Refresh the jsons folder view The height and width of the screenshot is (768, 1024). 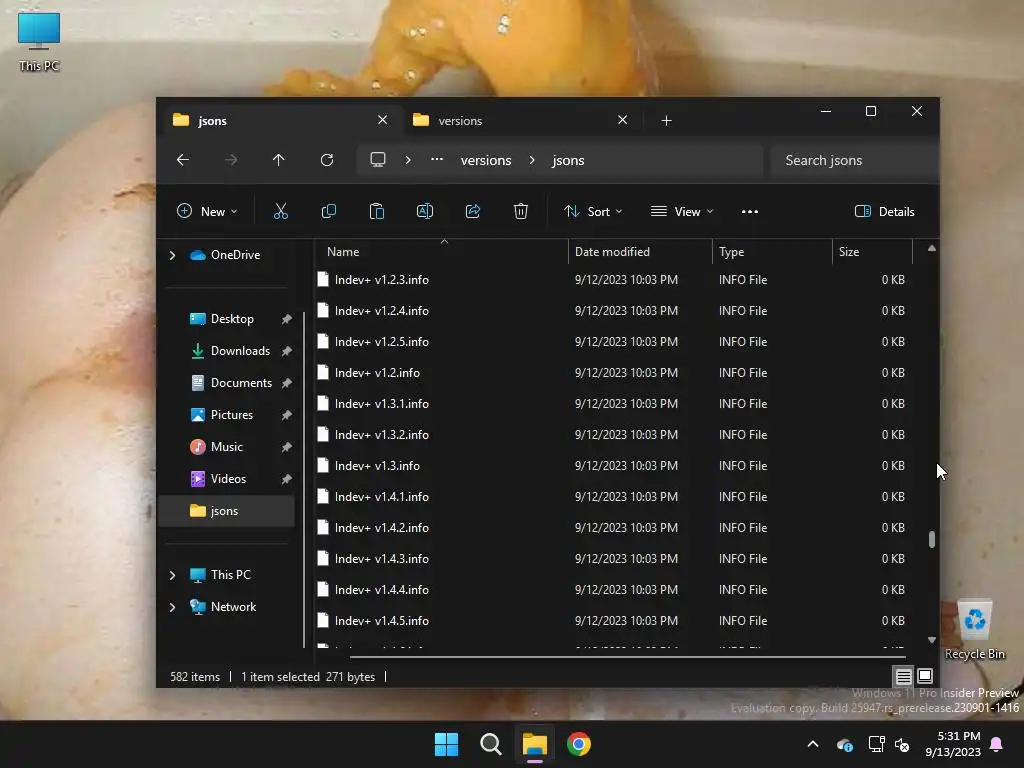click(327, 160)
